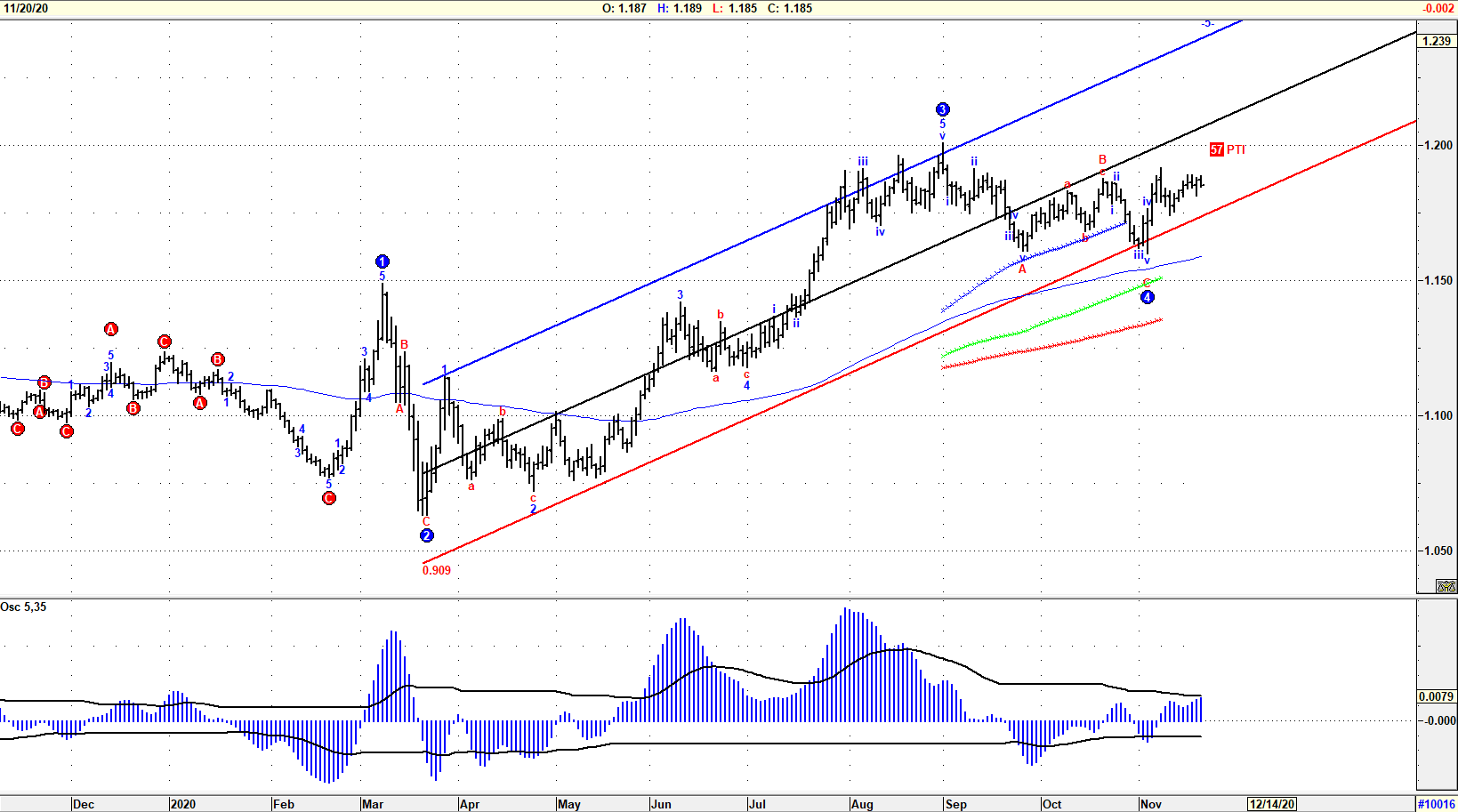Click the Feb label on the time axis
The width and height of the screenshot is (1458, 812).
pos(284,804)
